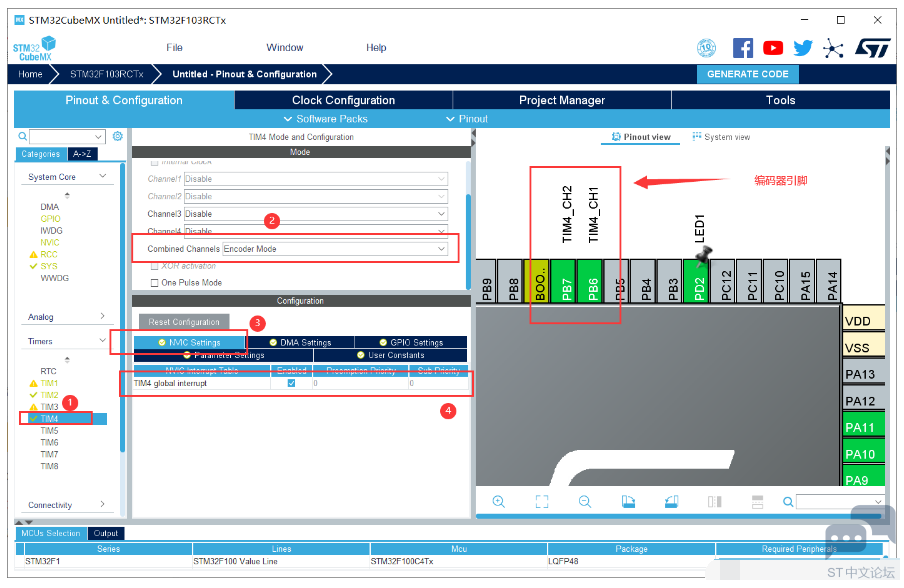
Task: Go to Home breadcrumb
Action: point(30,74)
